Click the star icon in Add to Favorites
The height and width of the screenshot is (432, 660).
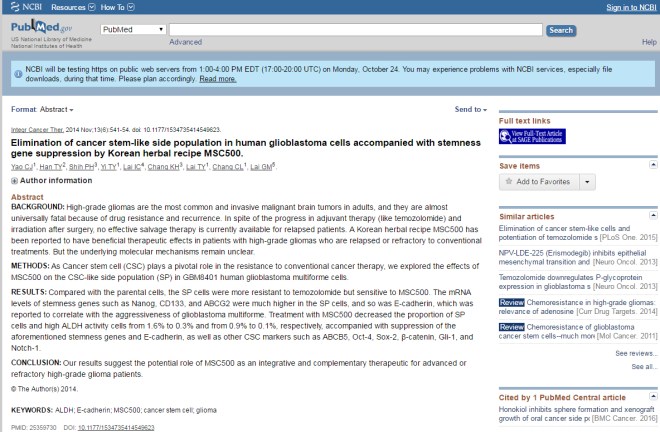point(508,181)
